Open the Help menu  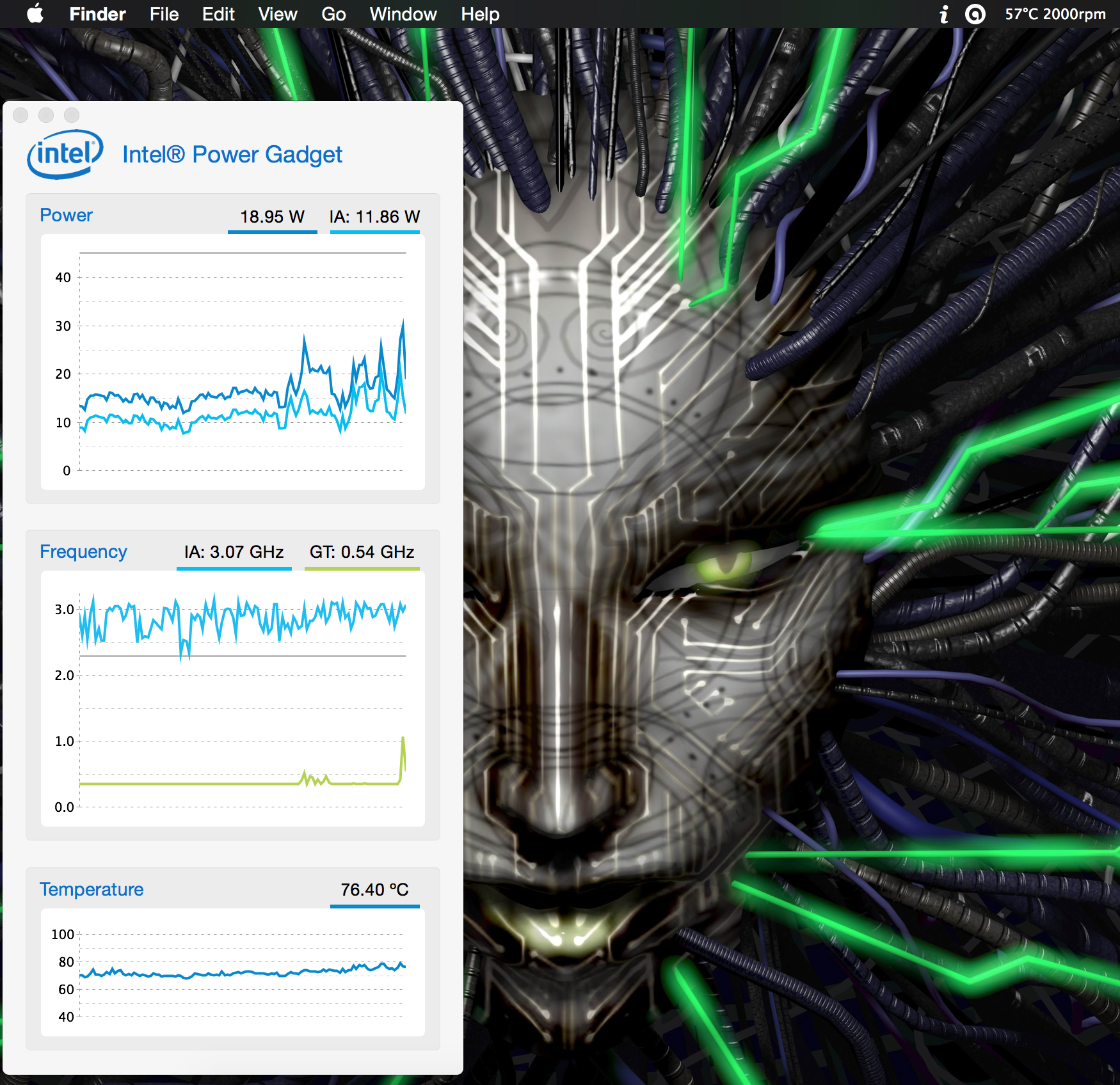480,14
